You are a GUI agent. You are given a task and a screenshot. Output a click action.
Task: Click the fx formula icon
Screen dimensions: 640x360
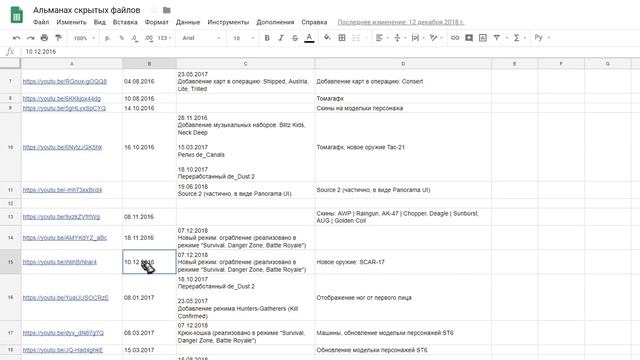(10, 52)
